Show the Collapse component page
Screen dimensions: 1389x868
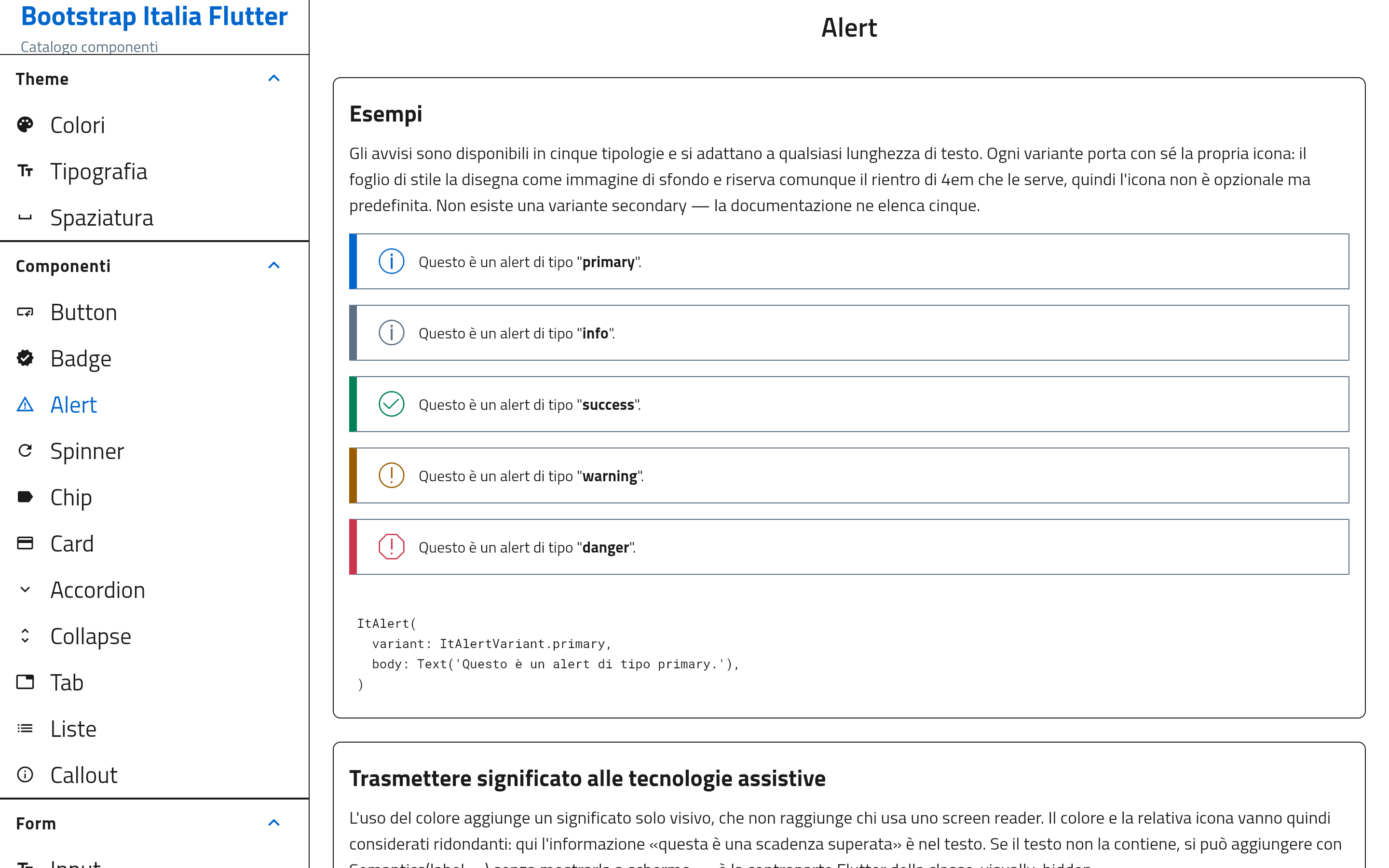coord(154,636)
